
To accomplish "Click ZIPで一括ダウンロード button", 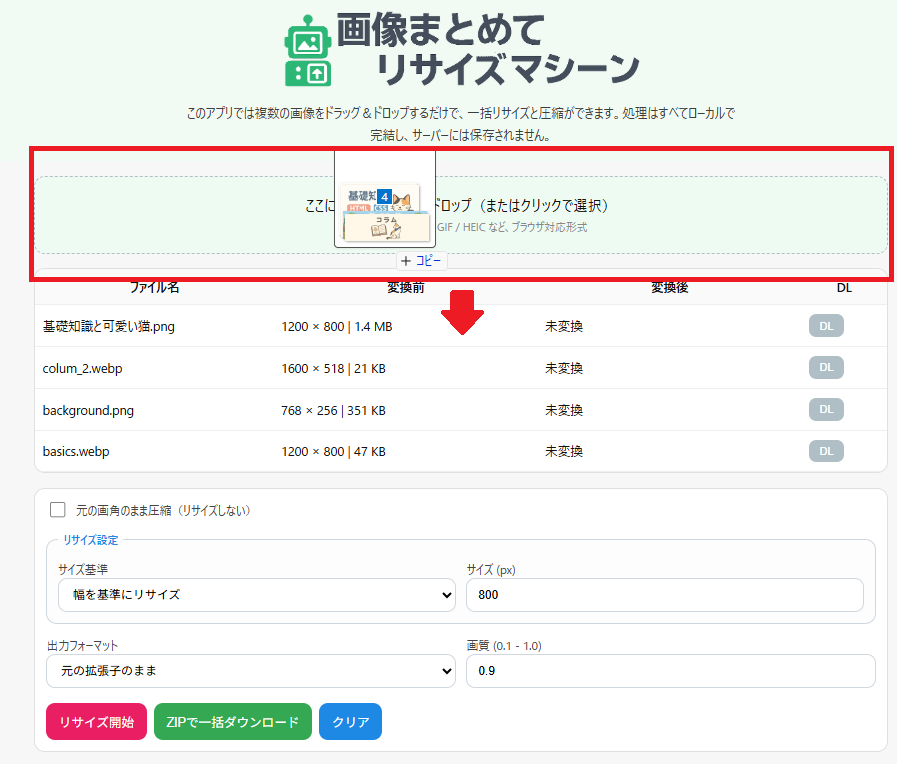I will pyautogui.click(x=233, y=722).
